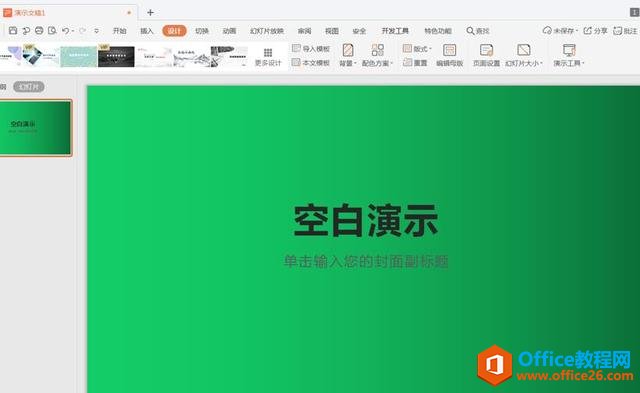Expand the 配色方案 dropdown arrow
This screenshot has height=393, width=640.
click(391, 63)
